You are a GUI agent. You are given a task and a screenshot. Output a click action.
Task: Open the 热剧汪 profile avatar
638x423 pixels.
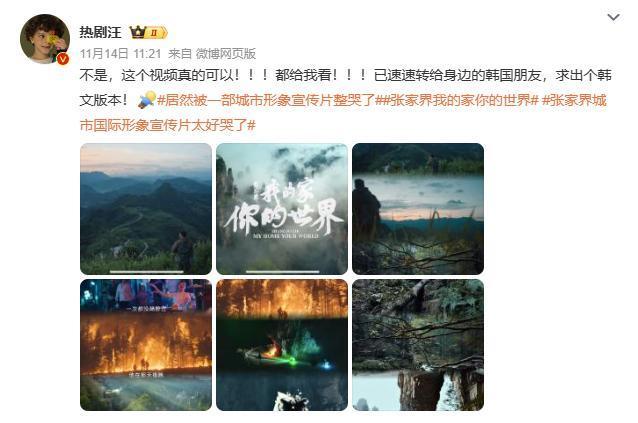pyautogui.click(x=45, y=39)
